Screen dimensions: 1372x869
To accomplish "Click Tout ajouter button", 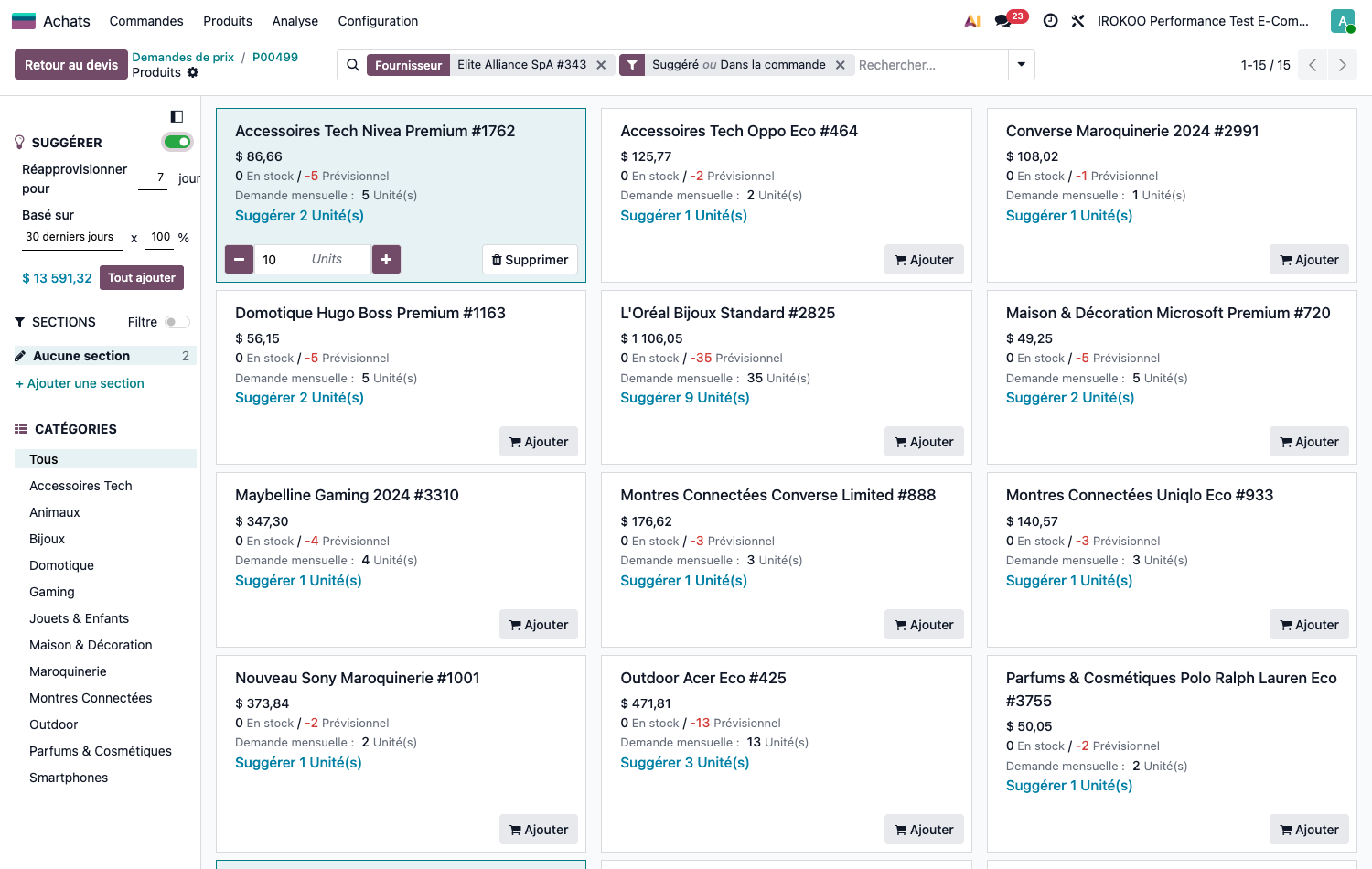I will (142, 278).
